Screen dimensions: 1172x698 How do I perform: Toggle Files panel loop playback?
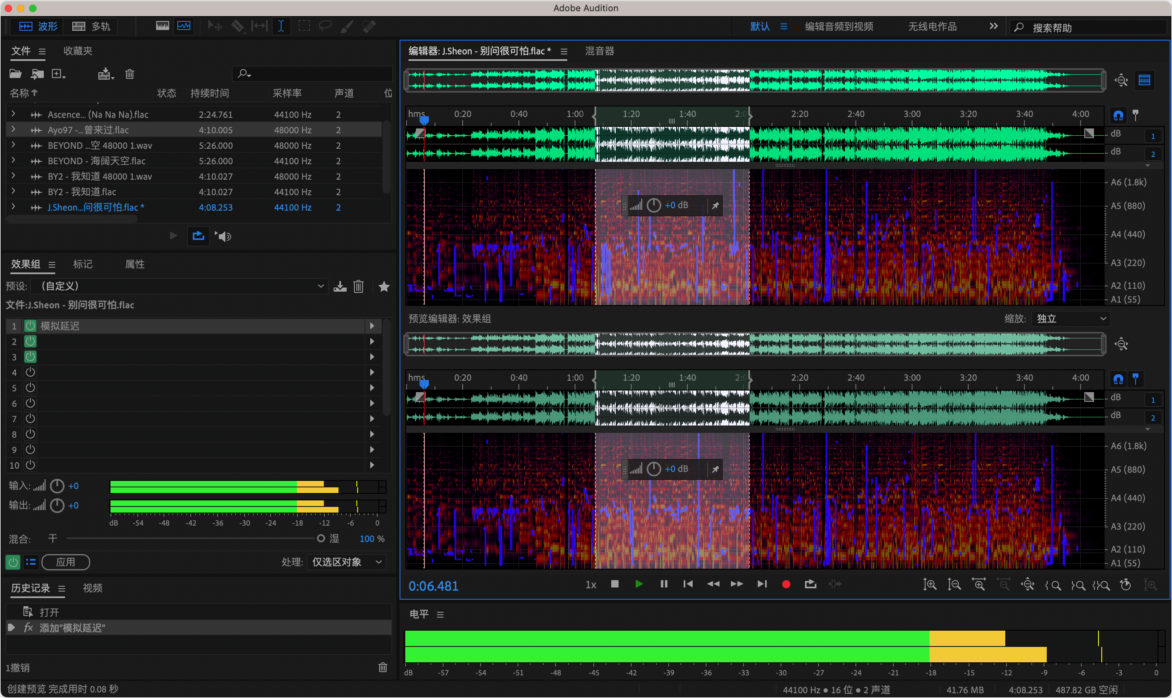click(198, 236)
